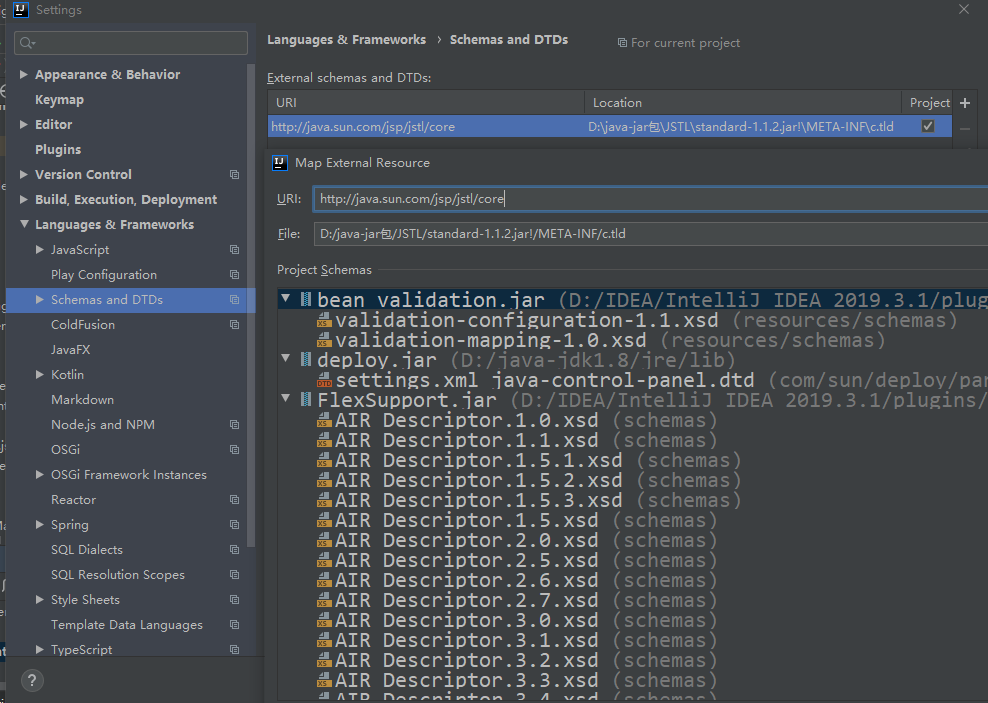Click the settings tree vertical scrollbar
Image resolution: width=988 pixels, height=703 pixels.
pos(251,306)
